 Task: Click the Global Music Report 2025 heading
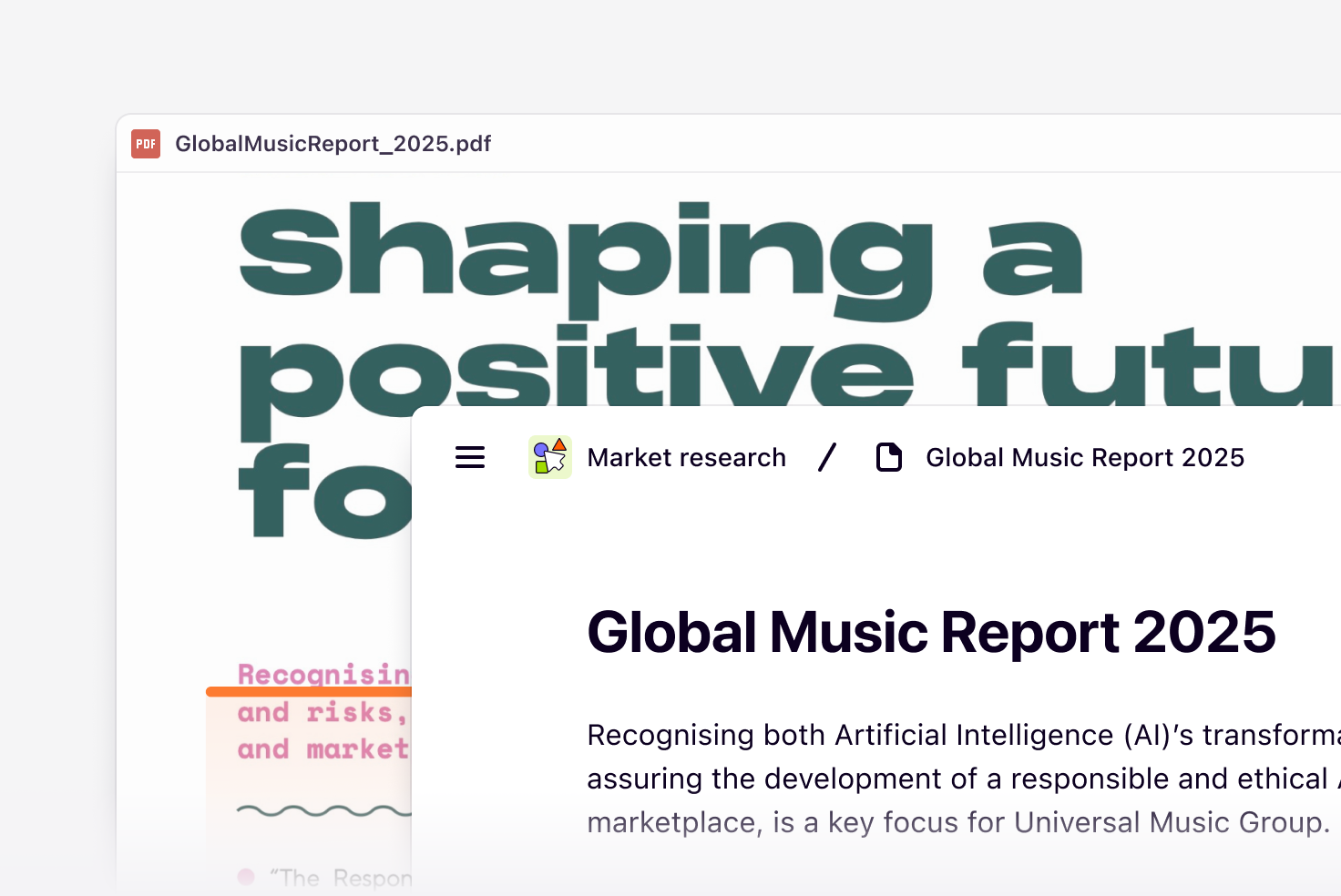pyautogui.click(x=931, y=632)
